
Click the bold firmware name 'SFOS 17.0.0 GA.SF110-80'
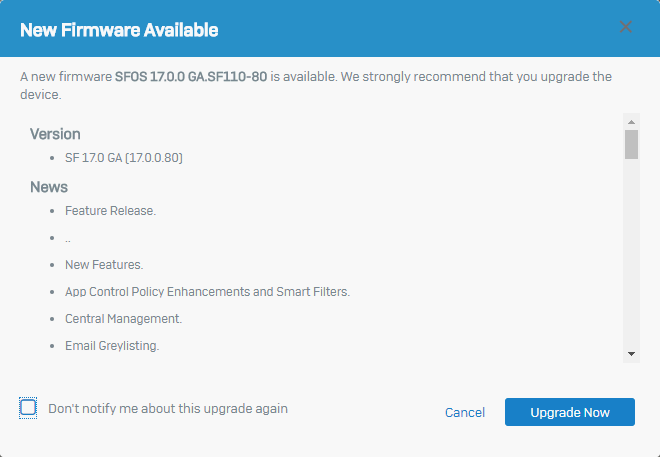pos(191,77)
